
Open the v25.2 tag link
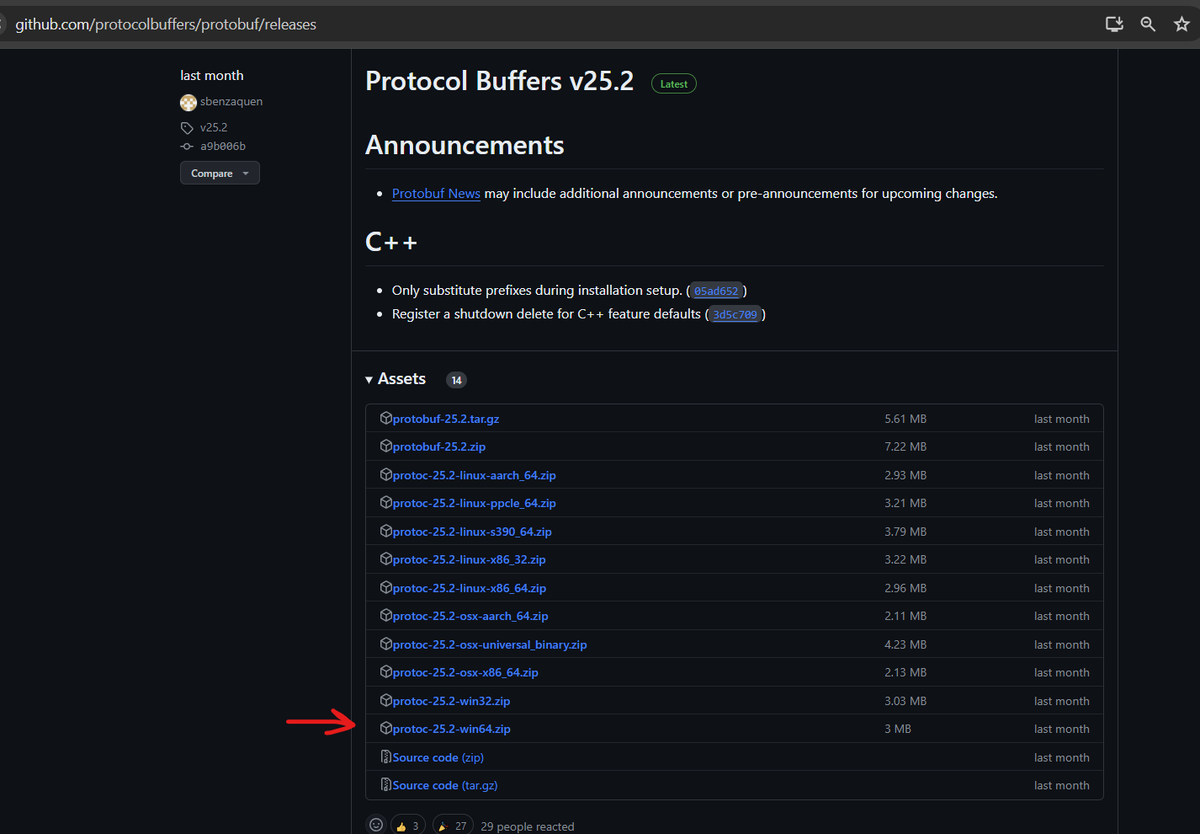213,128
